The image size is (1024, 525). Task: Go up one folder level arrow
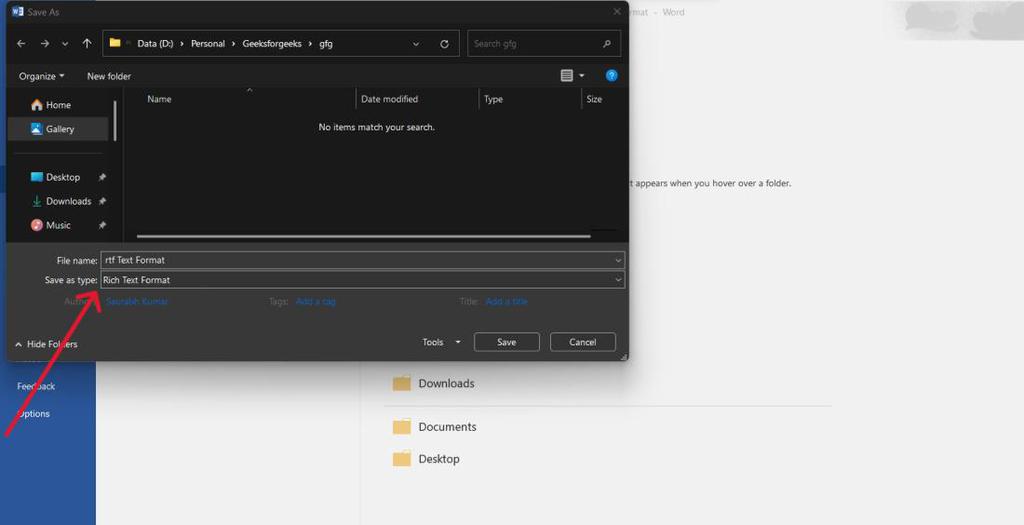(87, 44)
